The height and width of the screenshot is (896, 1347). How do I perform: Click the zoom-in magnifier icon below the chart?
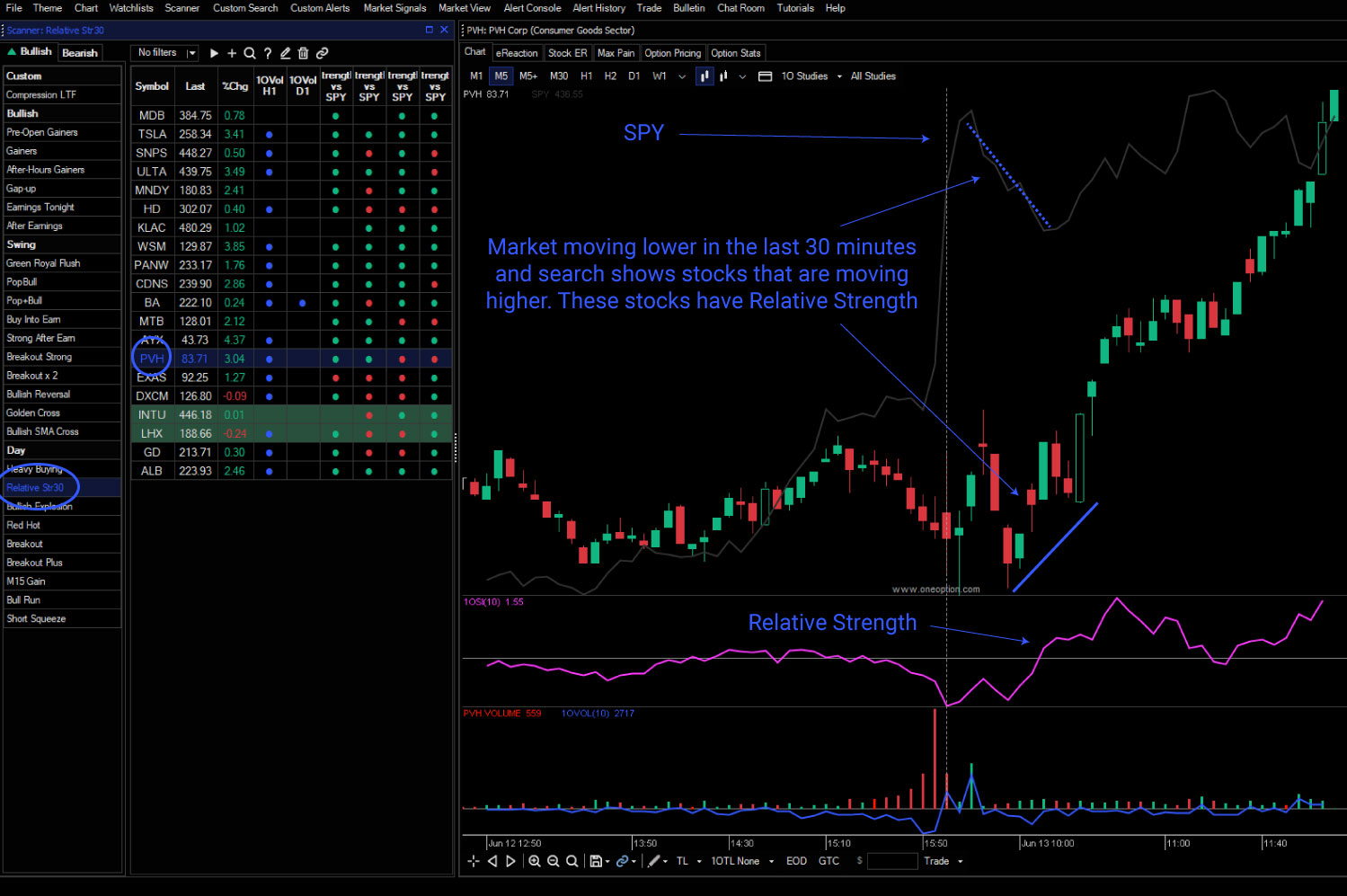point(535,861)
